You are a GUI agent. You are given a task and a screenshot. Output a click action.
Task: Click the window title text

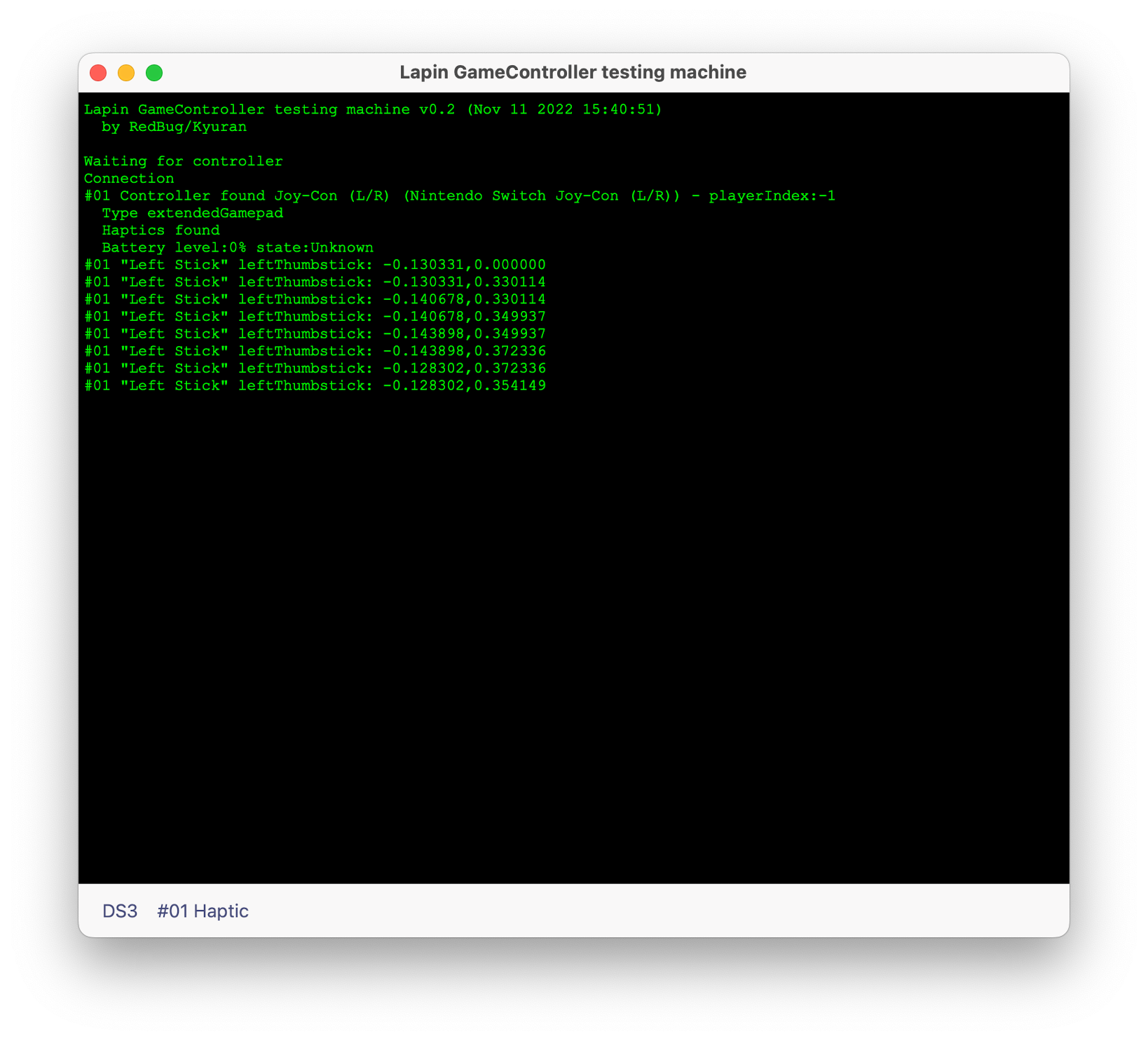pos(573,72)
